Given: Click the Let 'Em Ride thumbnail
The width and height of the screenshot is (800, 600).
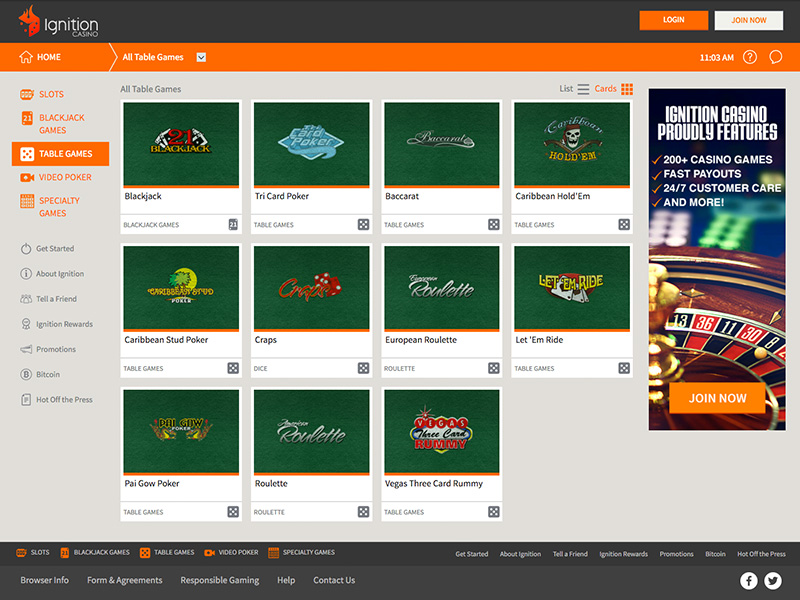Looking at the screenshot, I should click(x=572, y=288).
